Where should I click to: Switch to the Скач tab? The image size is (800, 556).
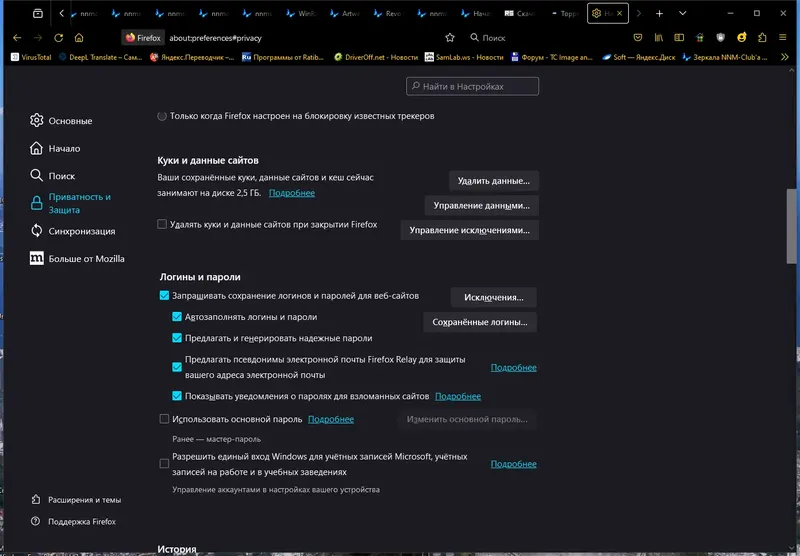520,13
